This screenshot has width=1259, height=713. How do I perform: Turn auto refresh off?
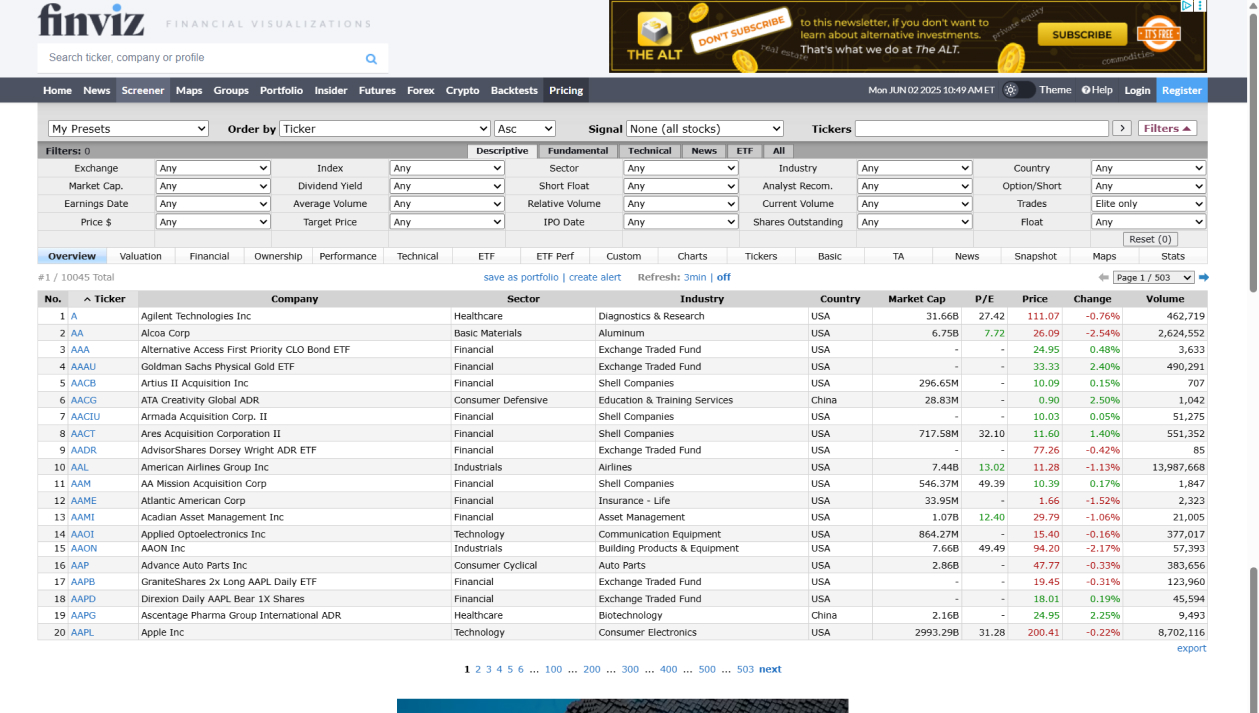(724, 278)
